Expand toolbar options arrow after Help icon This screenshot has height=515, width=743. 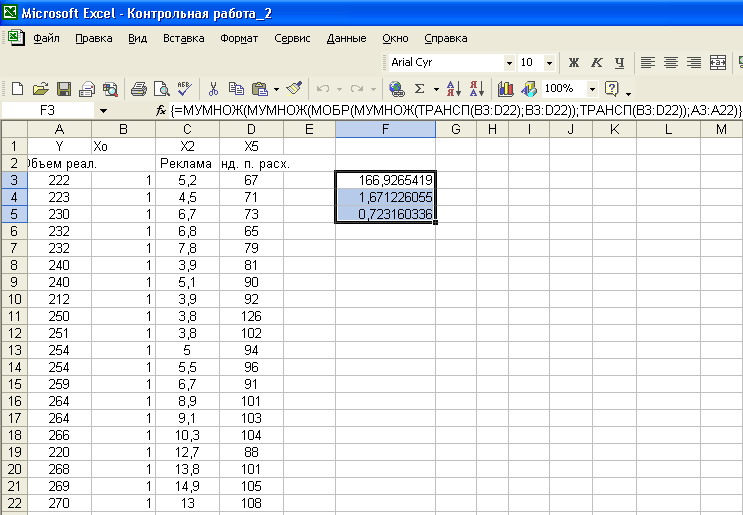628,93
